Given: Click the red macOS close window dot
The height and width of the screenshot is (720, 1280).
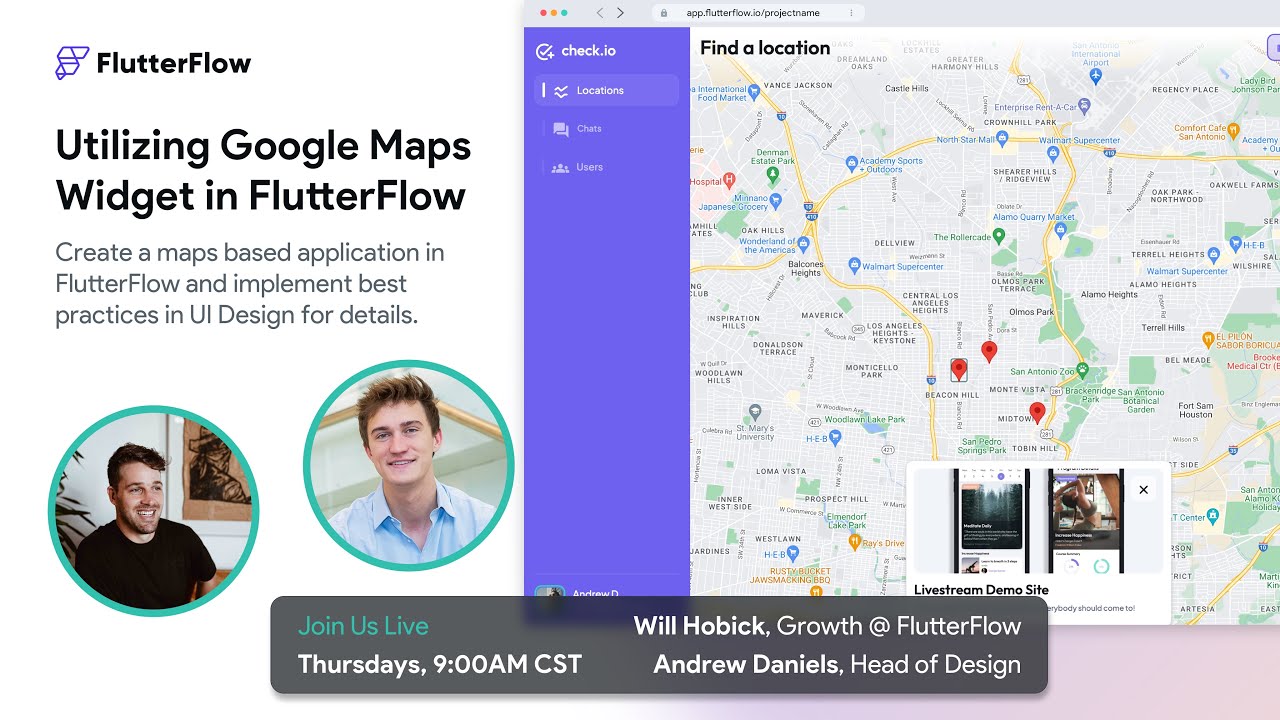Looking at the screenshot, I should click(x=544, y=13).
